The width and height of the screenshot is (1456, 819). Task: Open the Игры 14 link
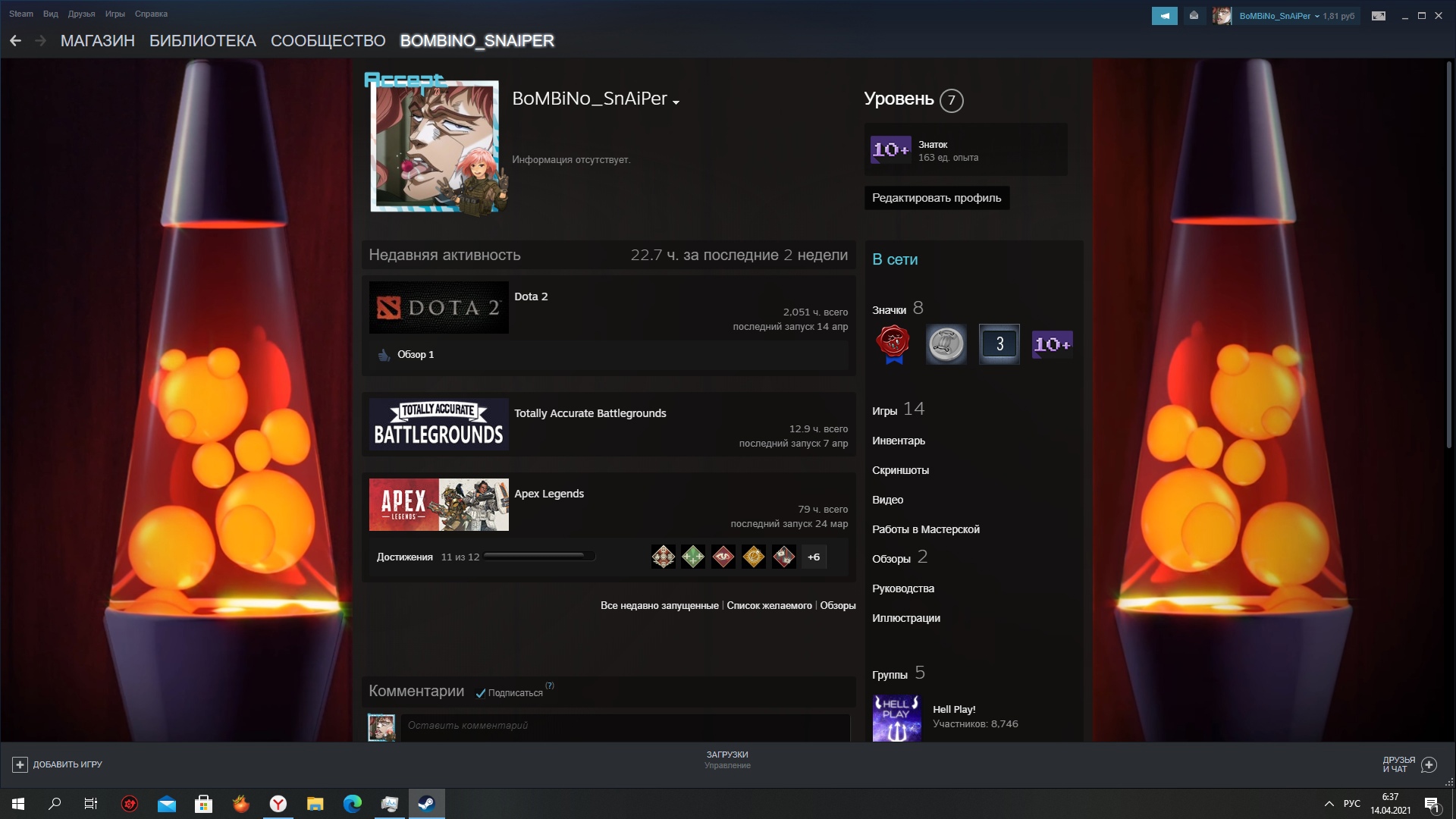[898, 409]
